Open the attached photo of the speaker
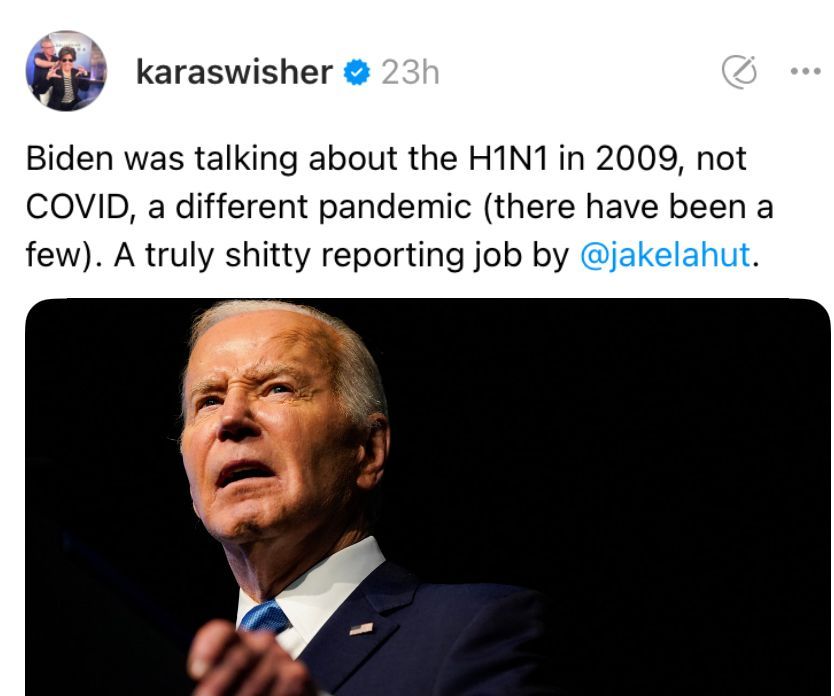834x696 pixels. click(x=428, y=497)
